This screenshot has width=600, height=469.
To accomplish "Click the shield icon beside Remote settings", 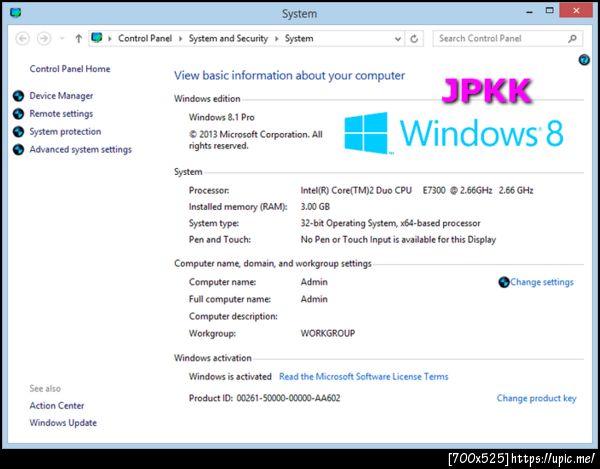I will (18, 114).
